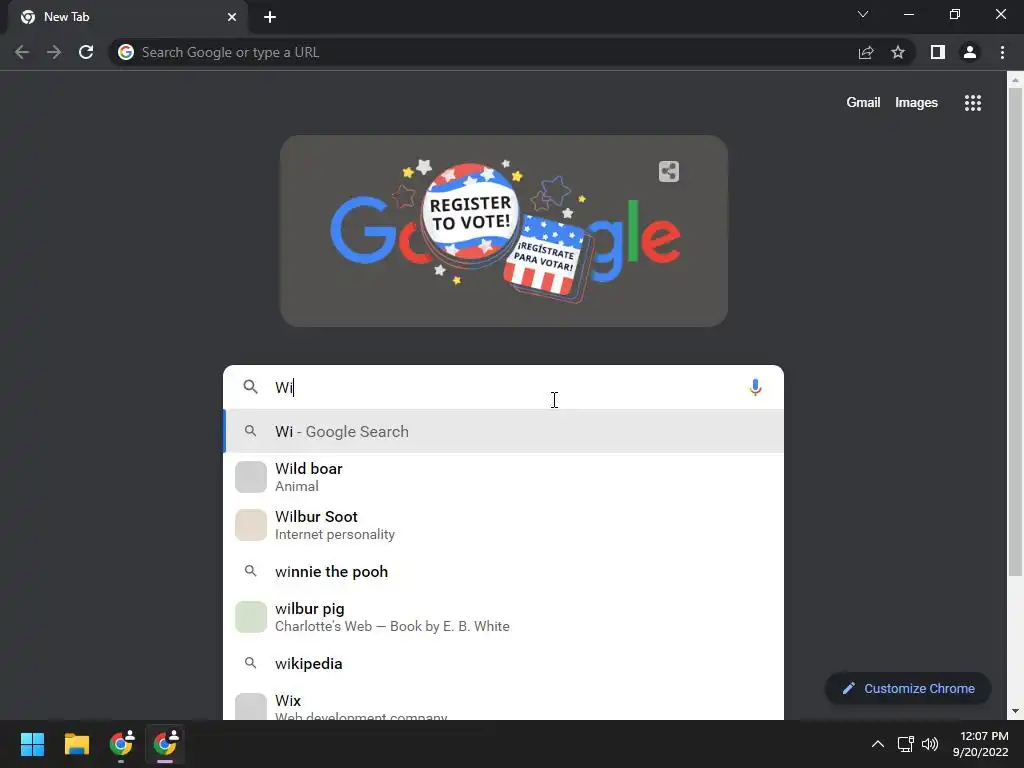Choose the Wild boar suggestion
The image size is (1024, 768).
(x=504, y=477)
